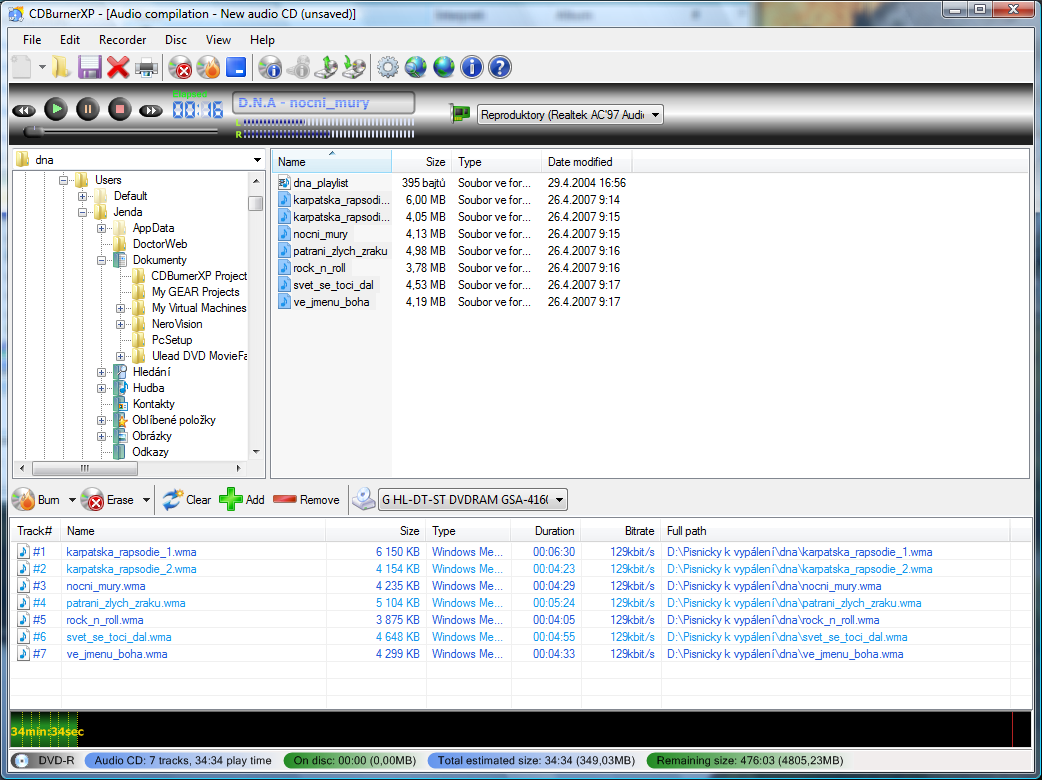Stop the audio preview

pos(120,109)
